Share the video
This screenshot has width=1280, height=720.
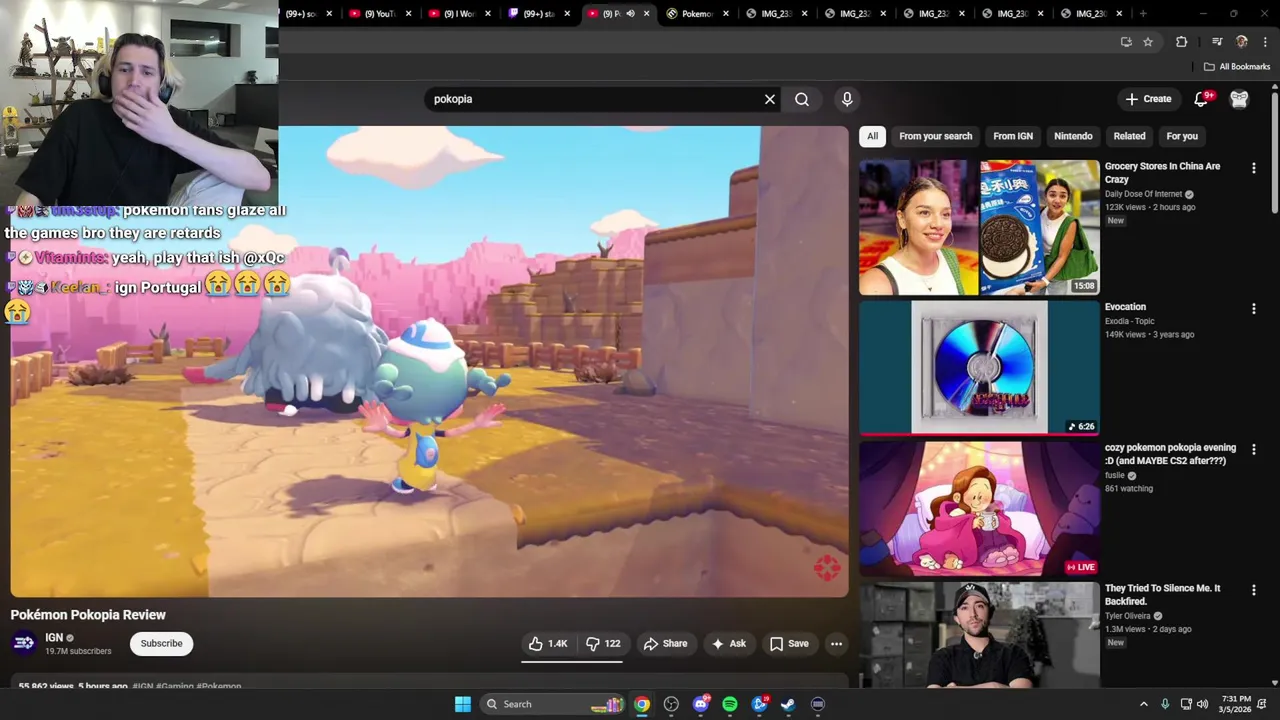[x=665, y=644]
